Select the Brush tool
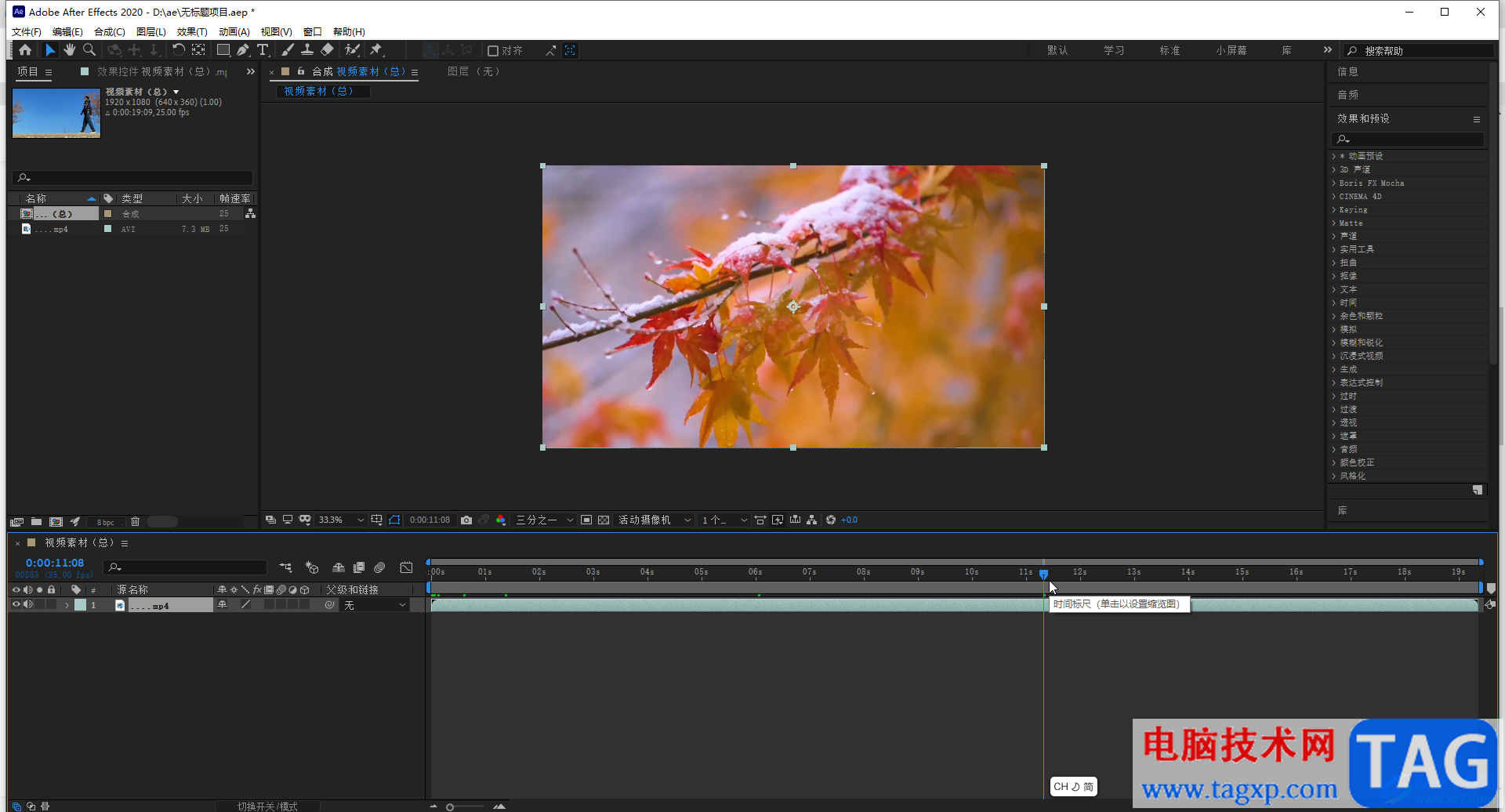Screen dimensions: 1505x812 click(x=288, y=50)
